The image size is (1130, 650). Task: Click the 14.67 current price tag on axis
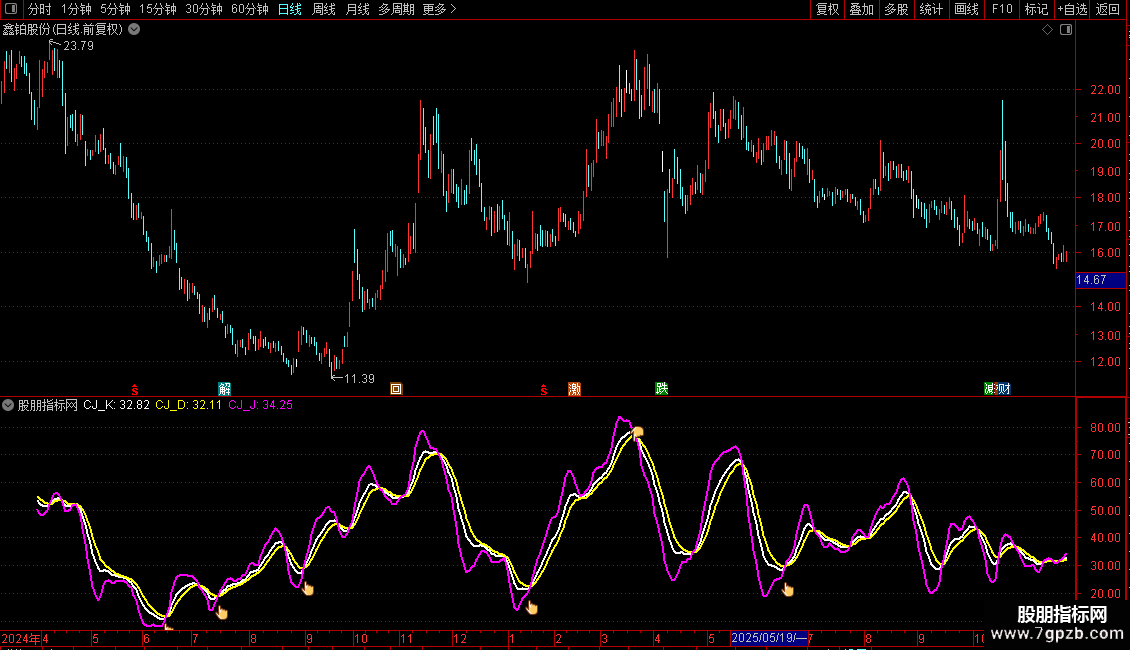point(1091,281)
